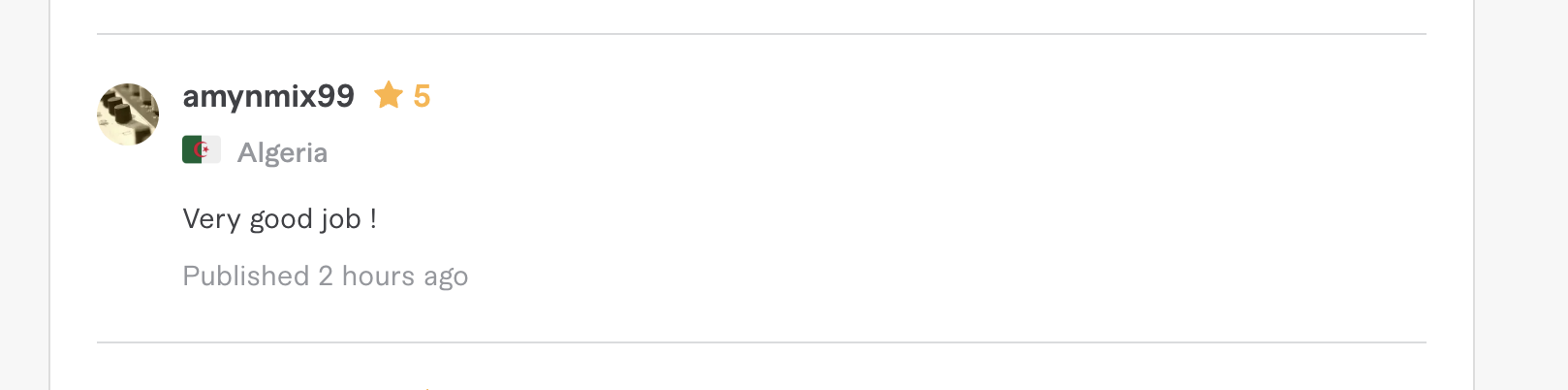Viewport: 1568px width, 390px height.
Task: Click the word "job" in the review
Action: 341,219
